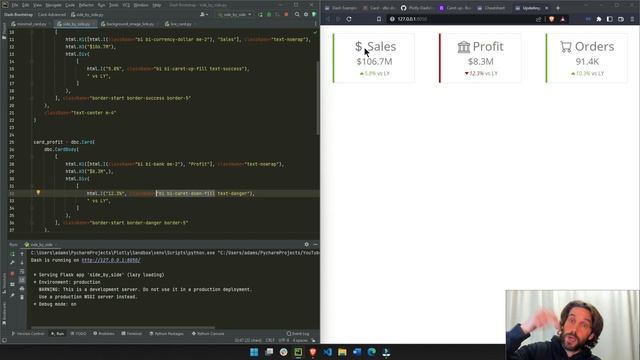Click the lightbulb intention icon in gutter

tap(38, 193)
